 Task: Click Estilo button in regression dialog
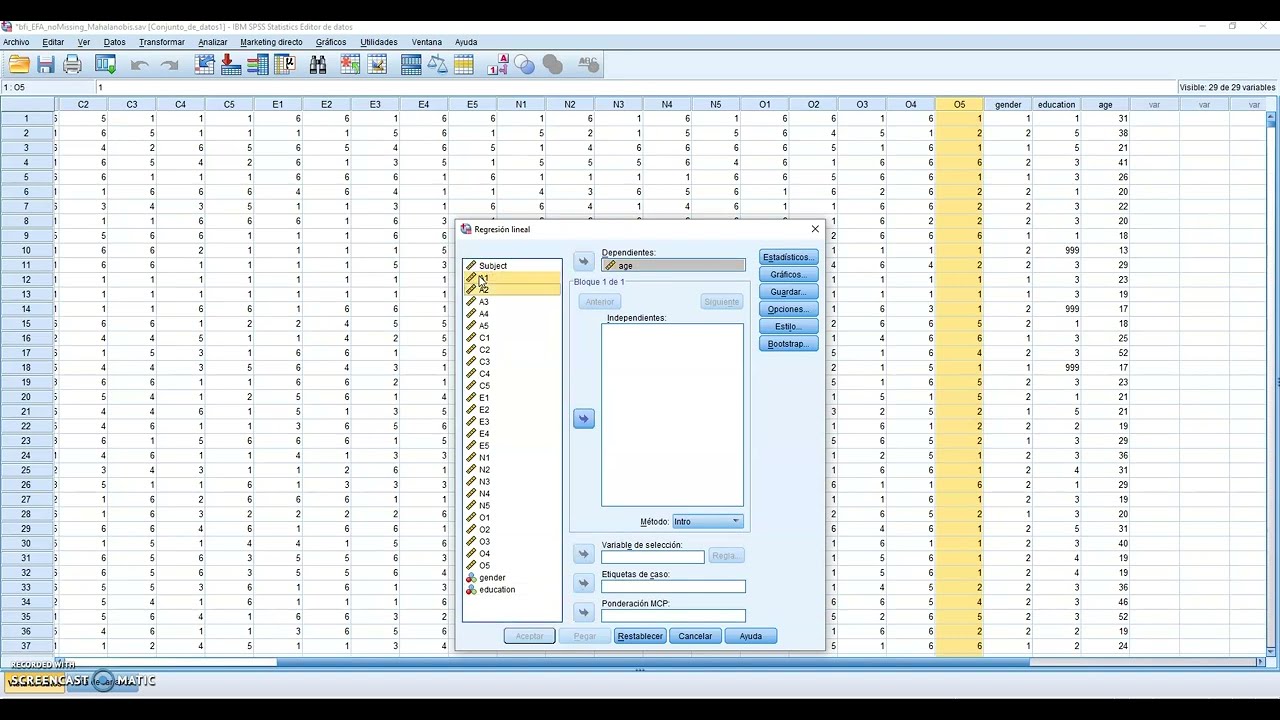click(x=788, y=326)
